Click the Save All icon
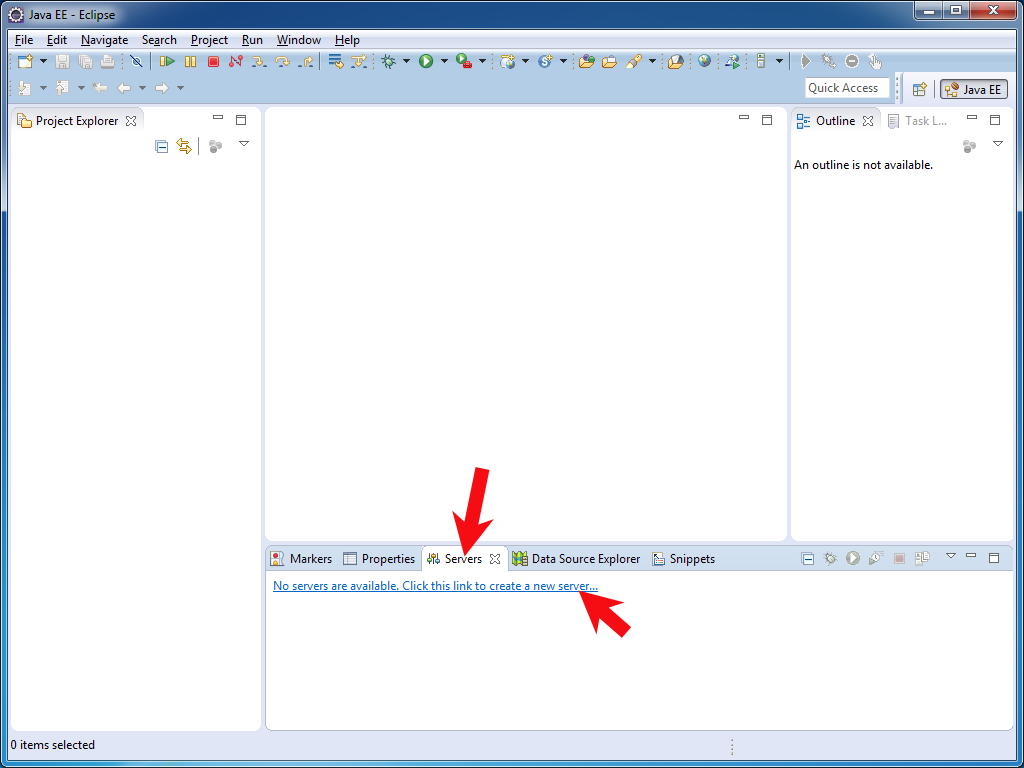Screen dimensions: 1024x768 click(x=85, y=61)
